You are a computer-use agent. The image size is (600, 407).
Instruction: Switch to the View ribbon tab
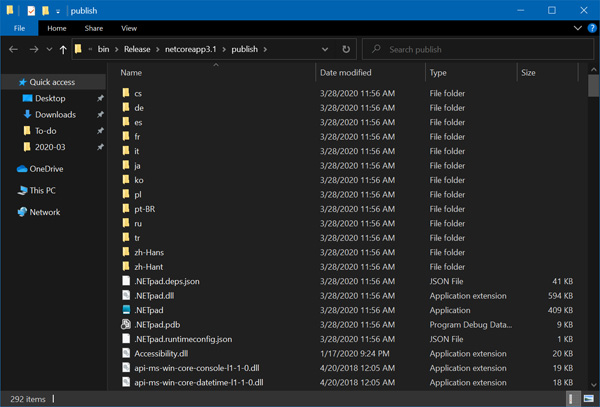(x=129, y=28)
